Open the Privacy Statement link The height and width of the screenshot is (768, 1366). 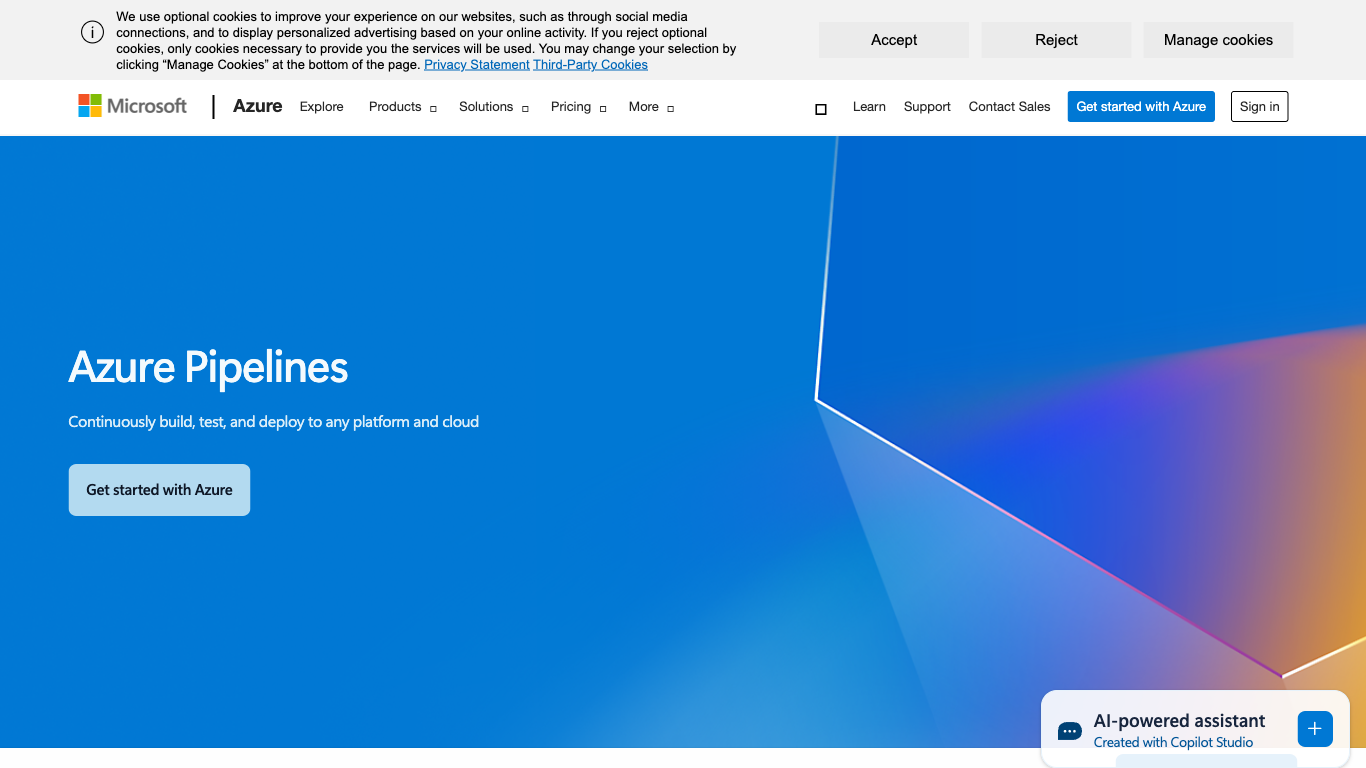click(477, 65)
